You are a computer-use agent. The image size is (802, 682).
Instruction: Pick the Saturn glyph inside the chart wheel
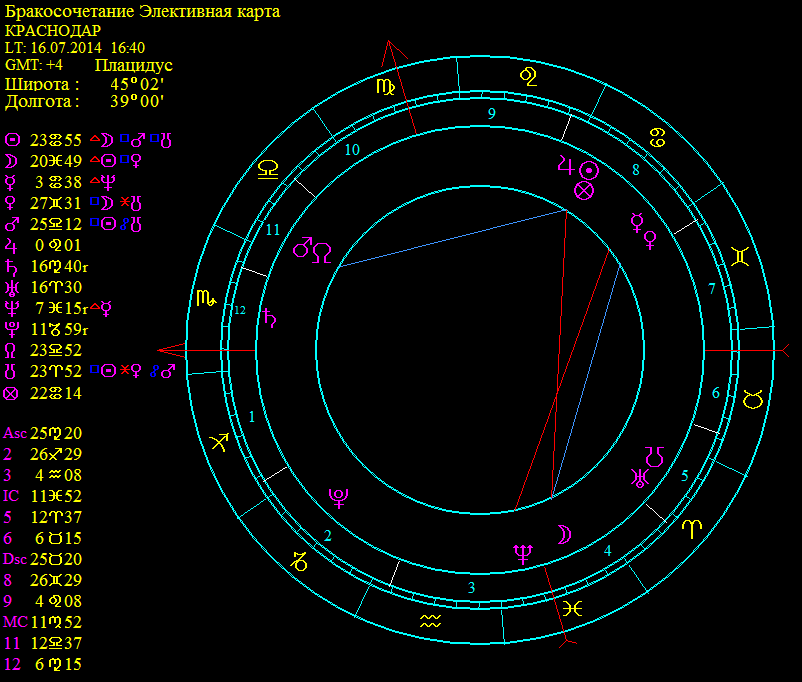coord(270,318)
